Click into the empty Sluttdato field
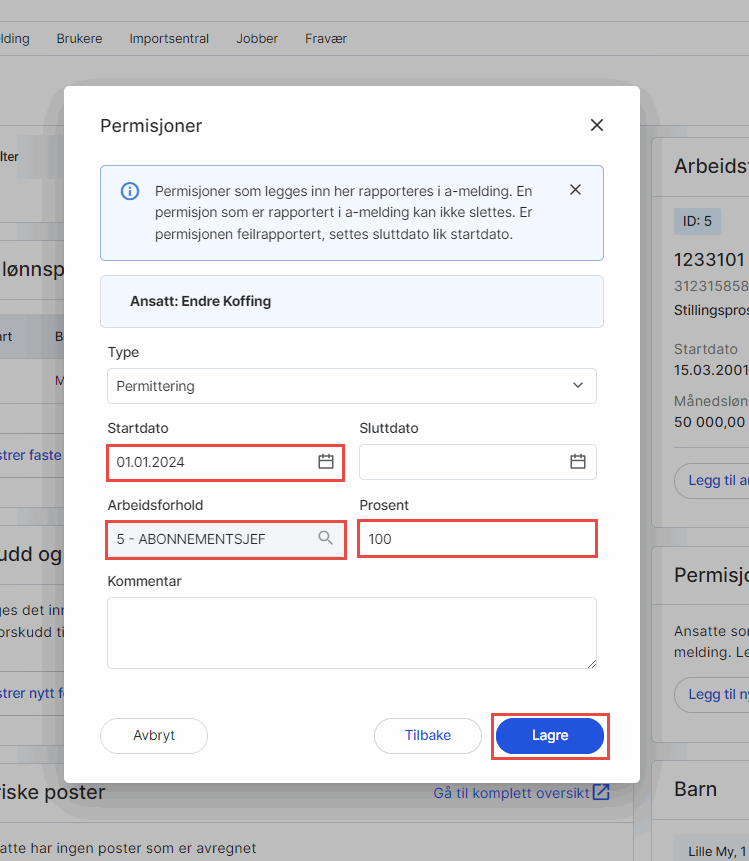Viewport: 749px width, 861px height. (x=462, y=462)
